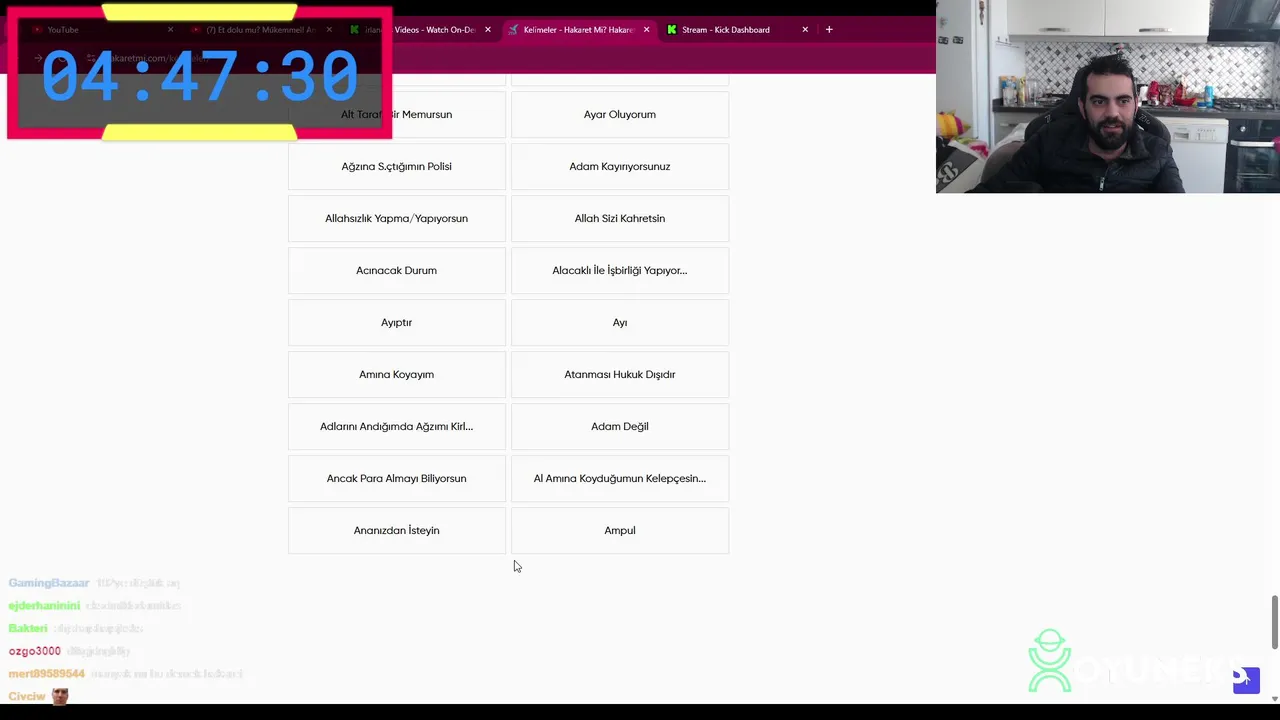The width and height of the screenshot is (1280, 720).
Task: Click chat username ozgo3000
Action: coord(35,651)
